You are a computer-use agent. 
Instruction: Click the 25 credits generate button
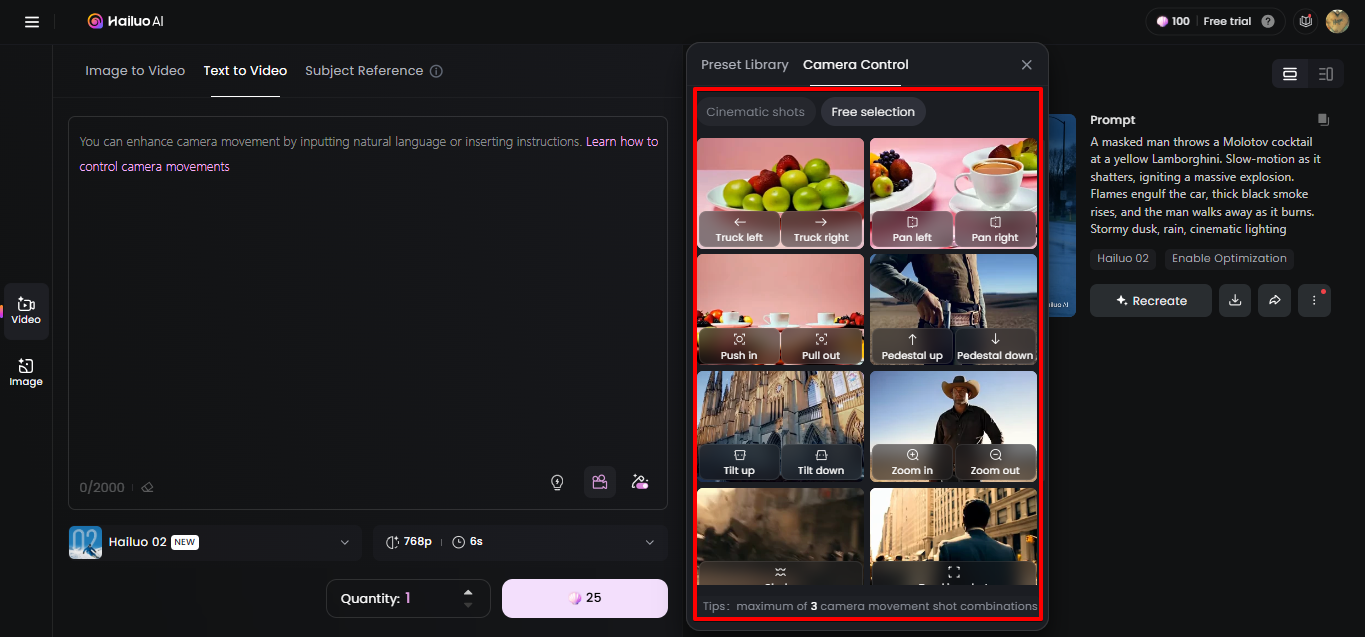[585, 598]
